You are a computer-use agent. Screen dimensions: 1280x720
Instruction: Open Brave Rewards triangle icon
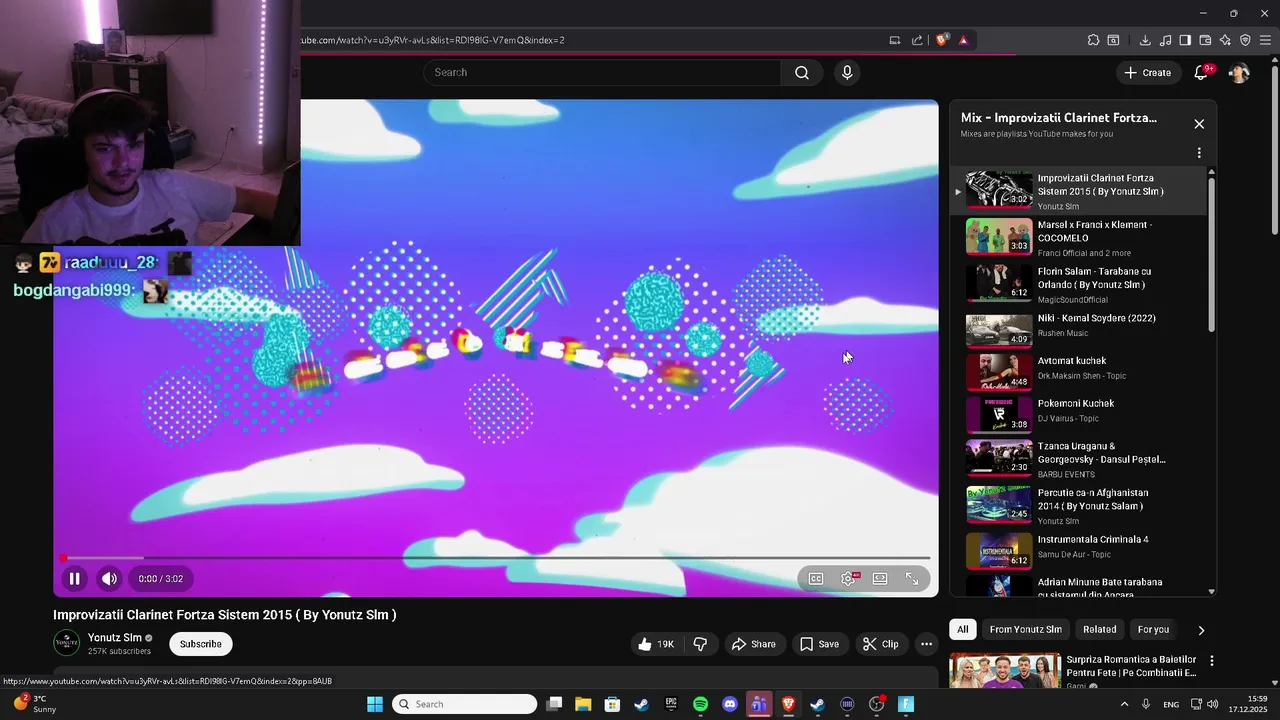click(963, 40)
